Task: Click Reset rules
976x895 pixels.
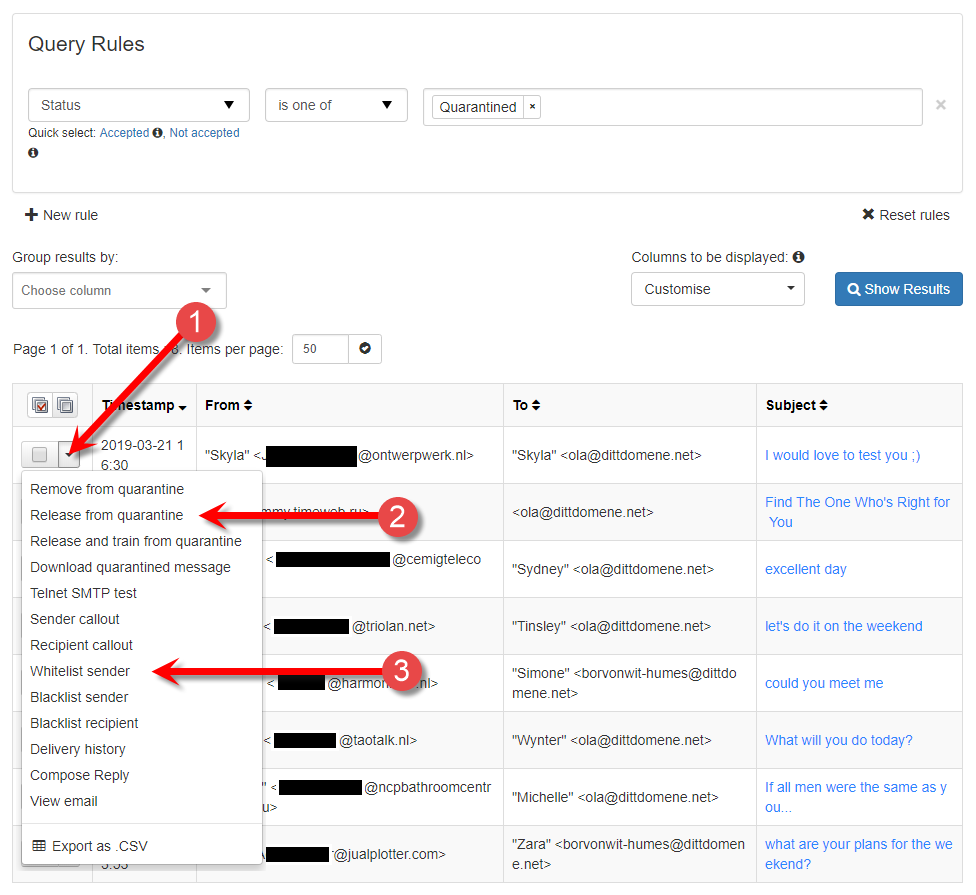Action: pyautogui.click(x=906, y=215)
